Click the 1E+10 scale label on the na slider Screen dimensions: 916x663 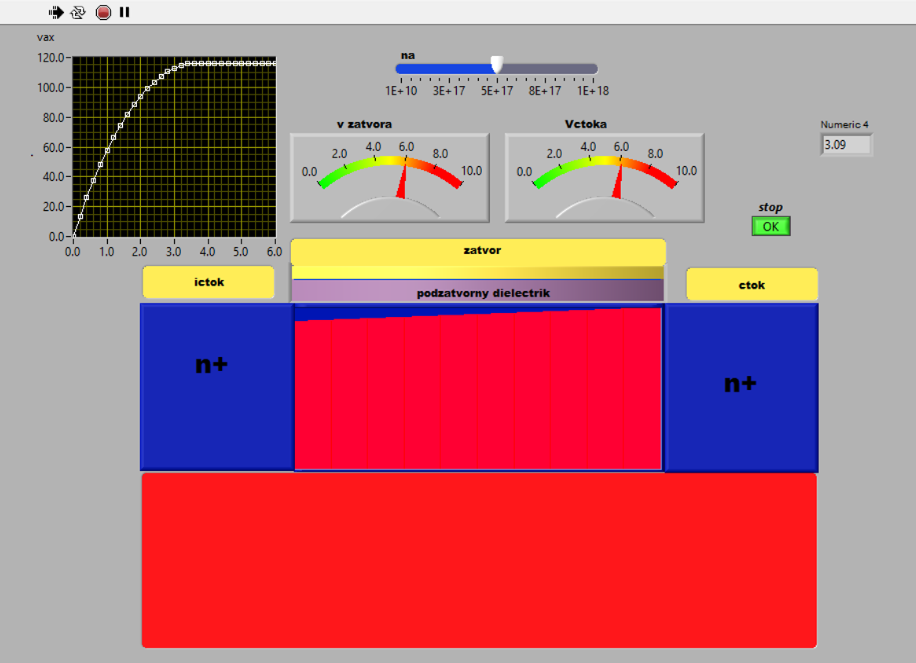click(x=401, y=91)
